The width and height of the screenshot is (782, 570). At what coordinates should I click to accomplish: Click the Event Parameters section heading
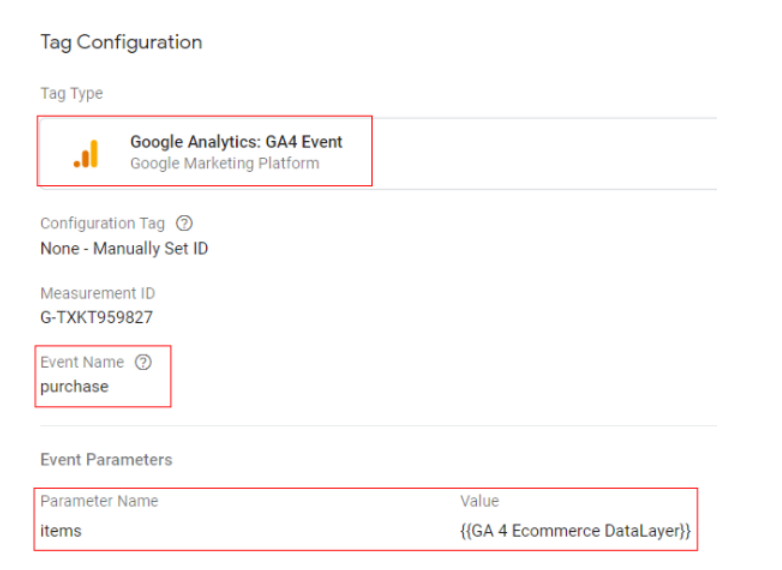(x=106, y=460)
